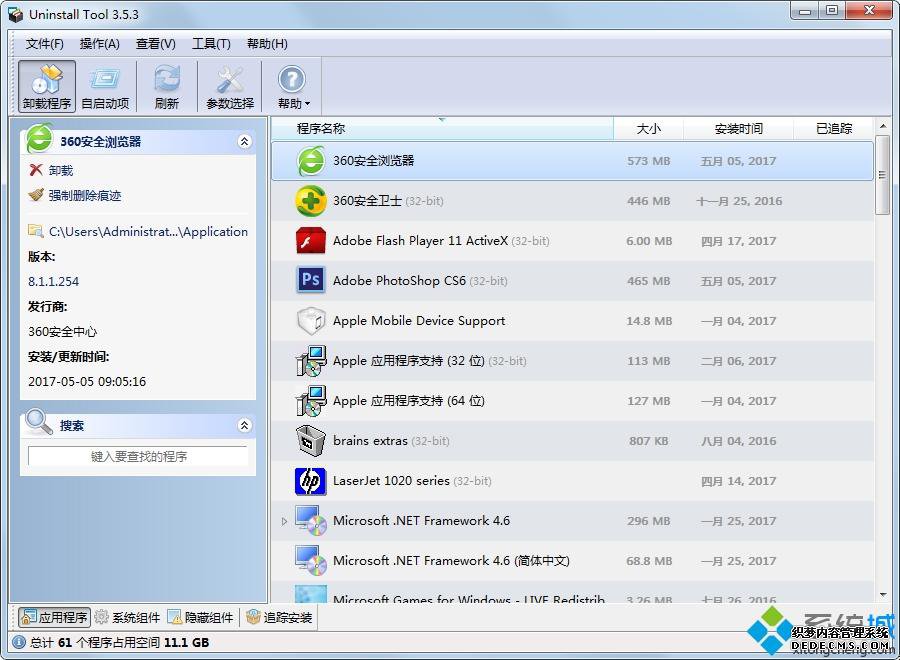Sort by 已追踪 traced column header
Image resolution: width=900 pixels, height=660 pixels.
pos(834,129)
